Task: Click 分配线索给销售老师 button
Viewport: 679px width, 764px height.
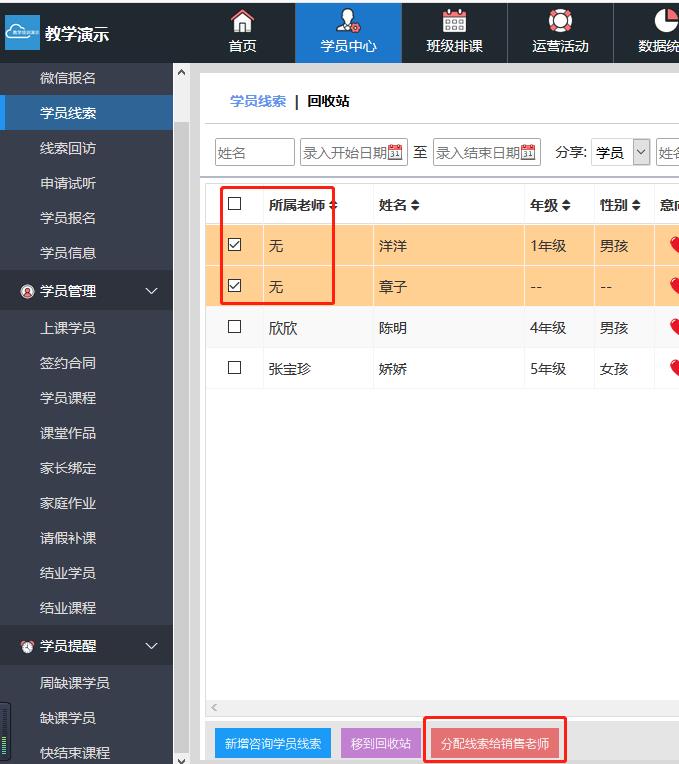Action: tap(495, 743)
